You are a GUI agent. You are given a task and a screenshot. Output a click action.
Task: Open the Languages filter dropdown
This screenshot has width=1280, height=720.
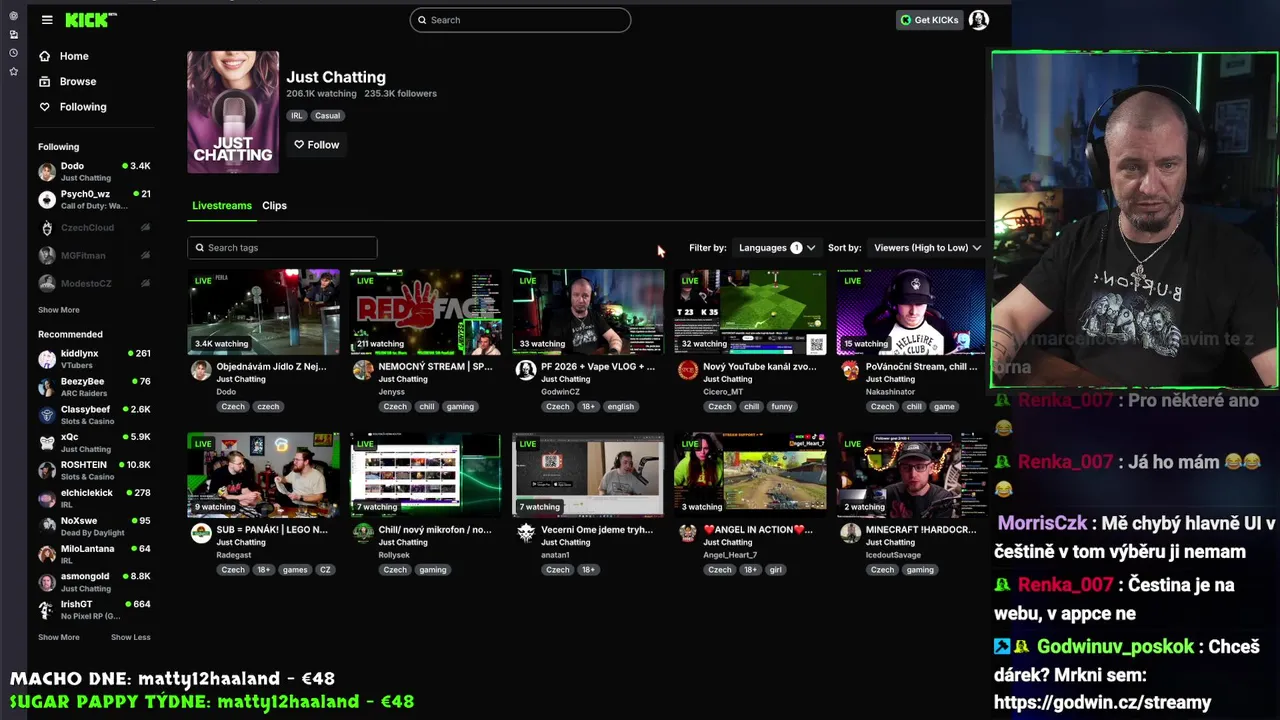(776, 248)
